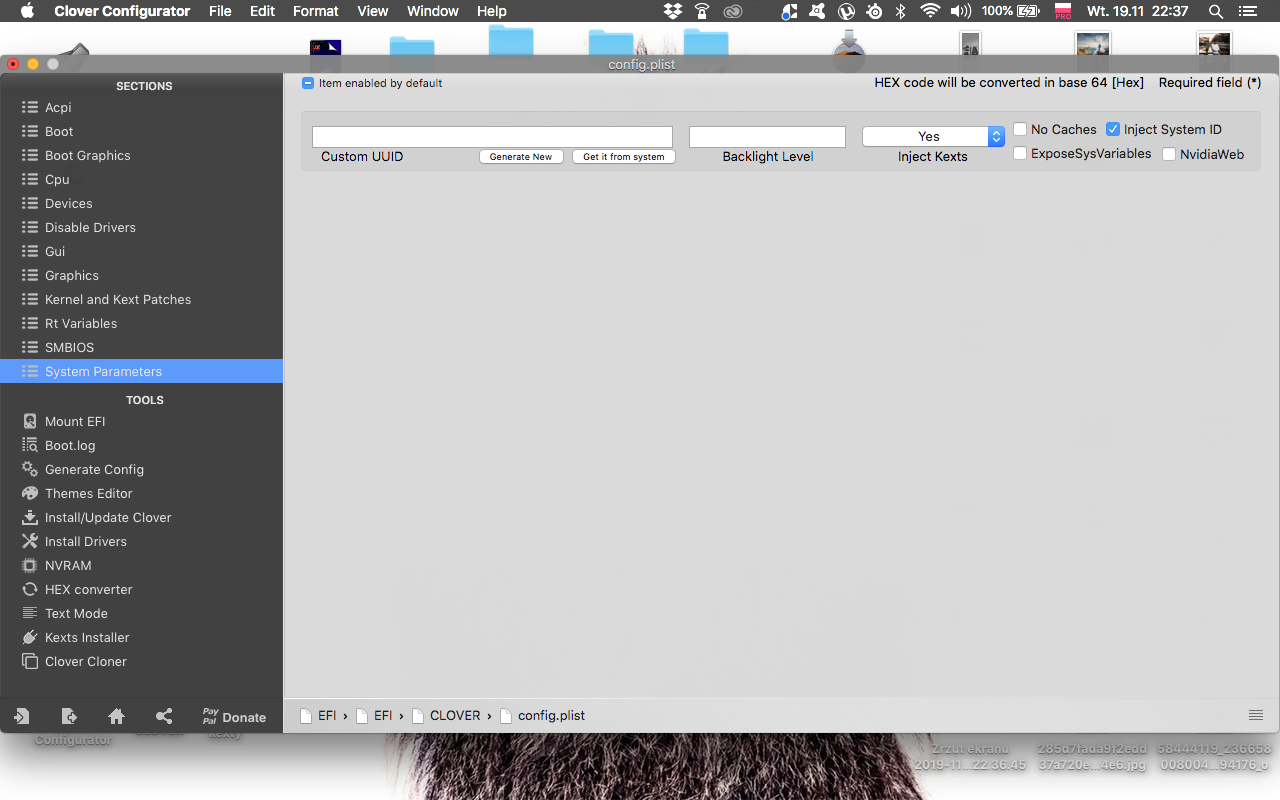The width and height of the screenshot is (1280, 800).
Task: Click the EFI volume in path bar
Action: [x=318, y=715]
